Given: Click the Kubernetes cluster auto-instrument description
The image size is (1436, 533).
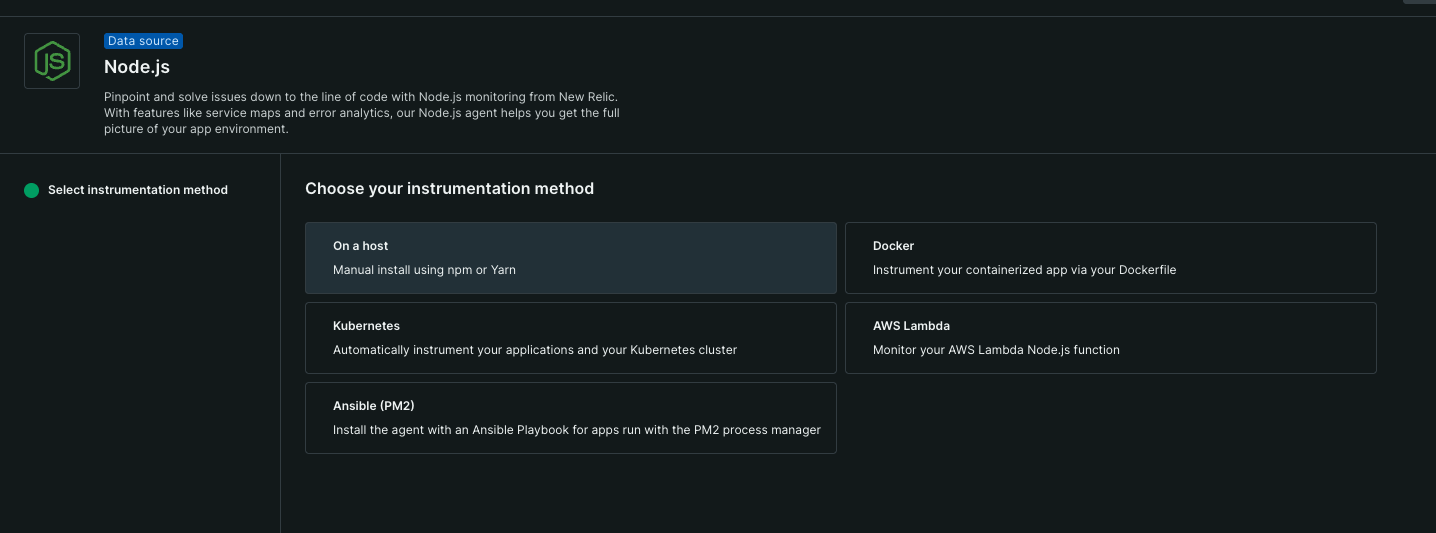Looking at the screenshot, I should 534,350.
